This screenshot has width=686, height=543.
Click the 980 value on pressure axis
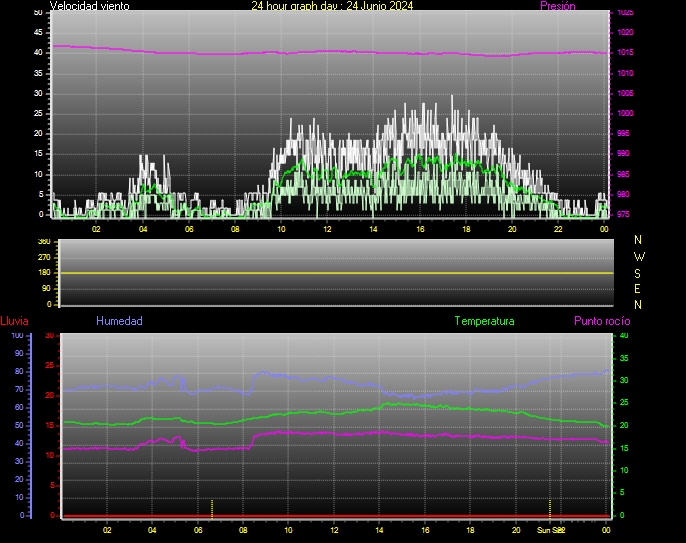623,194
